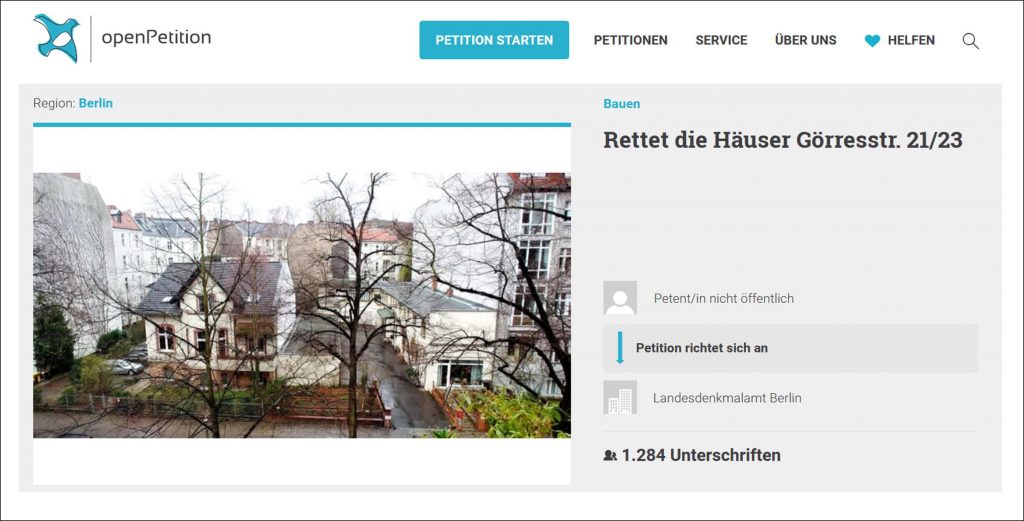Click Landesdenkmalamt Berlin recipient name
1024x521 pixels.
pyautogui.click(x=727, y=398)
